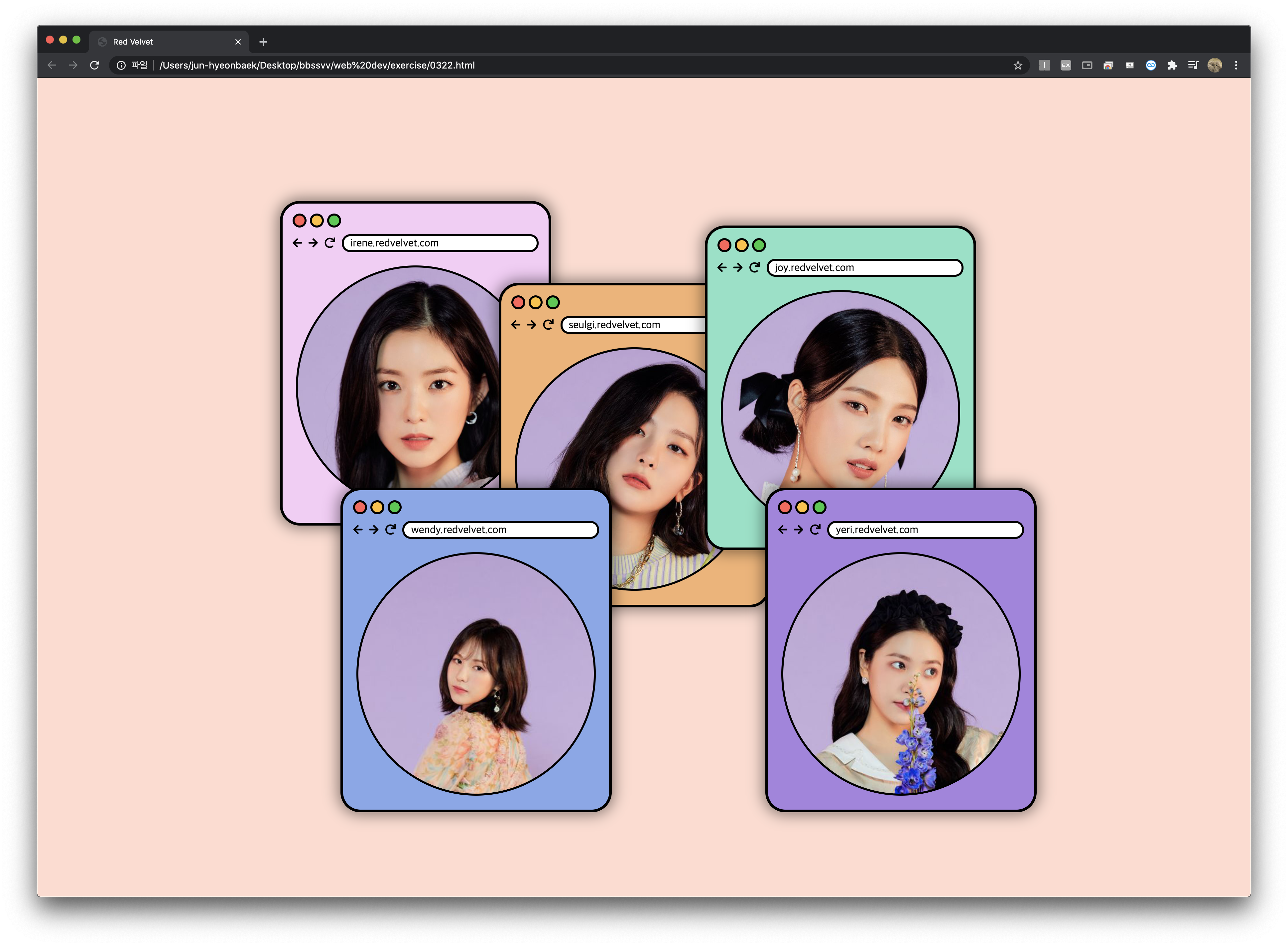Screen dimensions: 1288x946
Task: Click the Chrome address bar URL
Action: tap(317, 65)
